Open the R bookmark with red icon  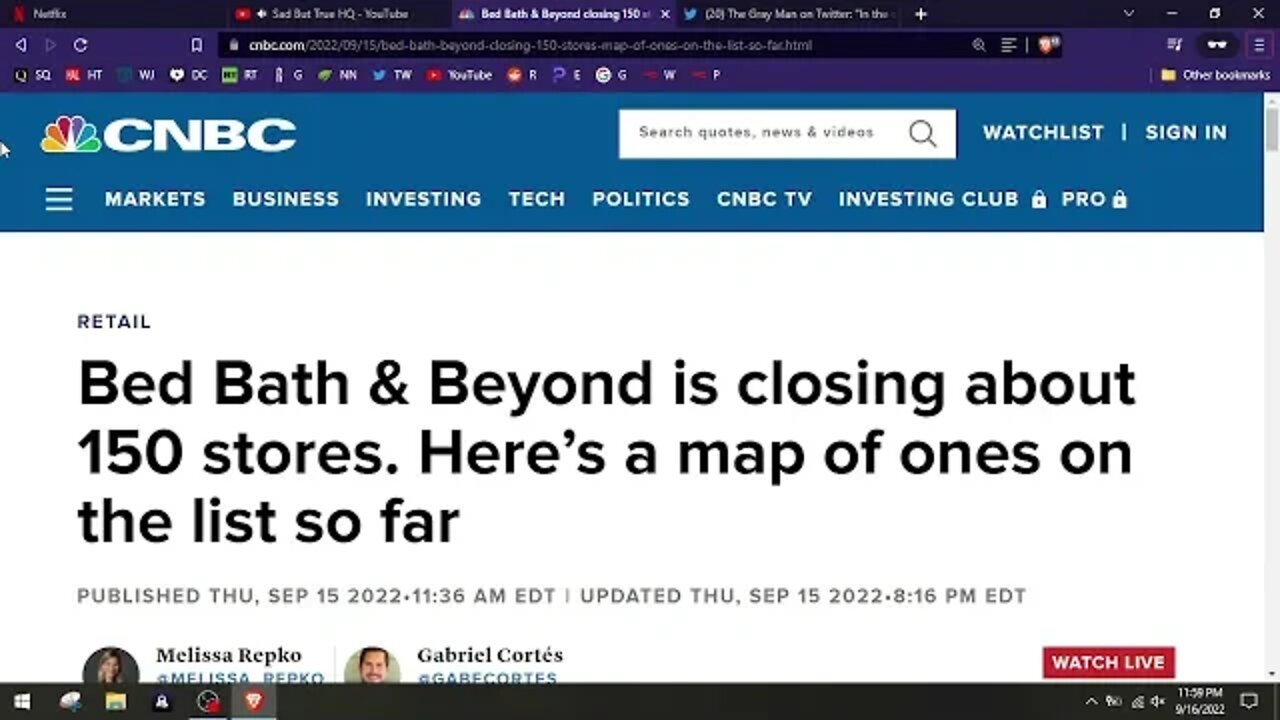pyautogui.click(x=522, y=75)
